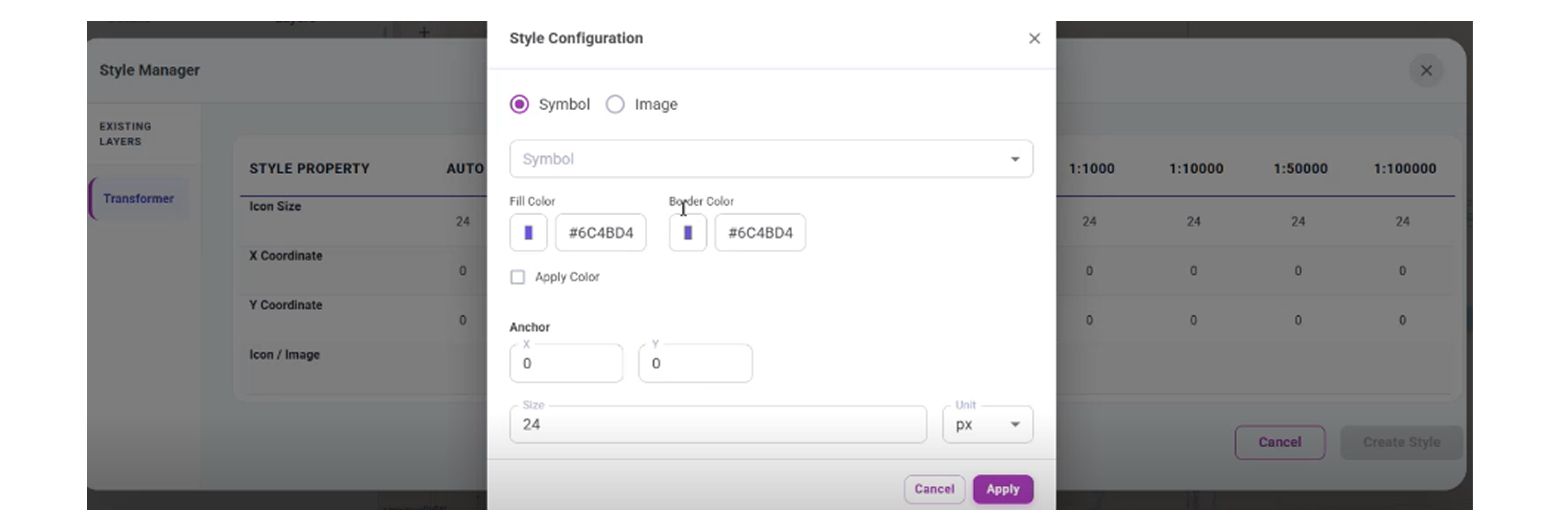
Task: Click the Anchor Y input field
Action: 695,363
